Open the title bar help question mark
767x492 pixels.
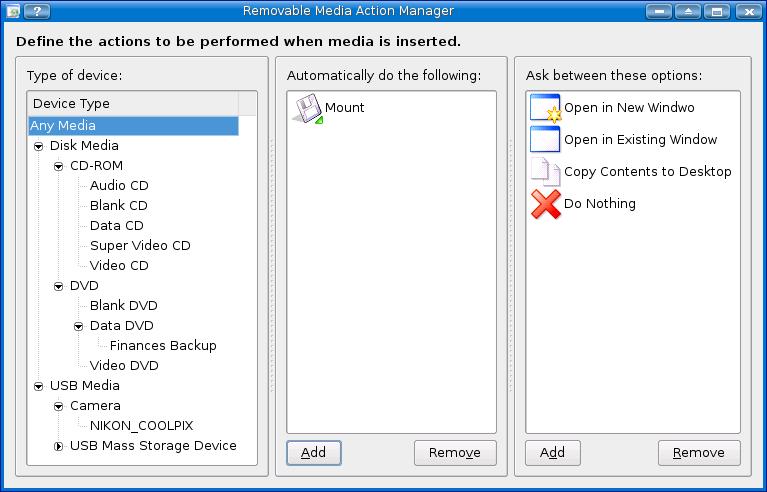[37, 11]
